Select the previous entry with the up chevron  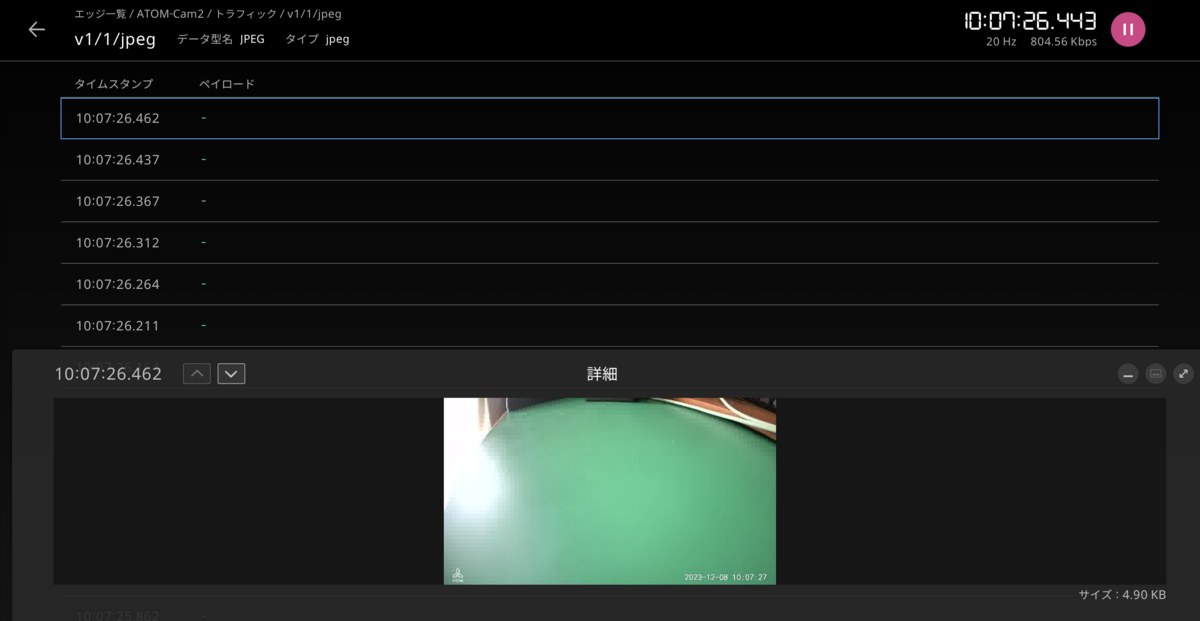tap(197, 374)
